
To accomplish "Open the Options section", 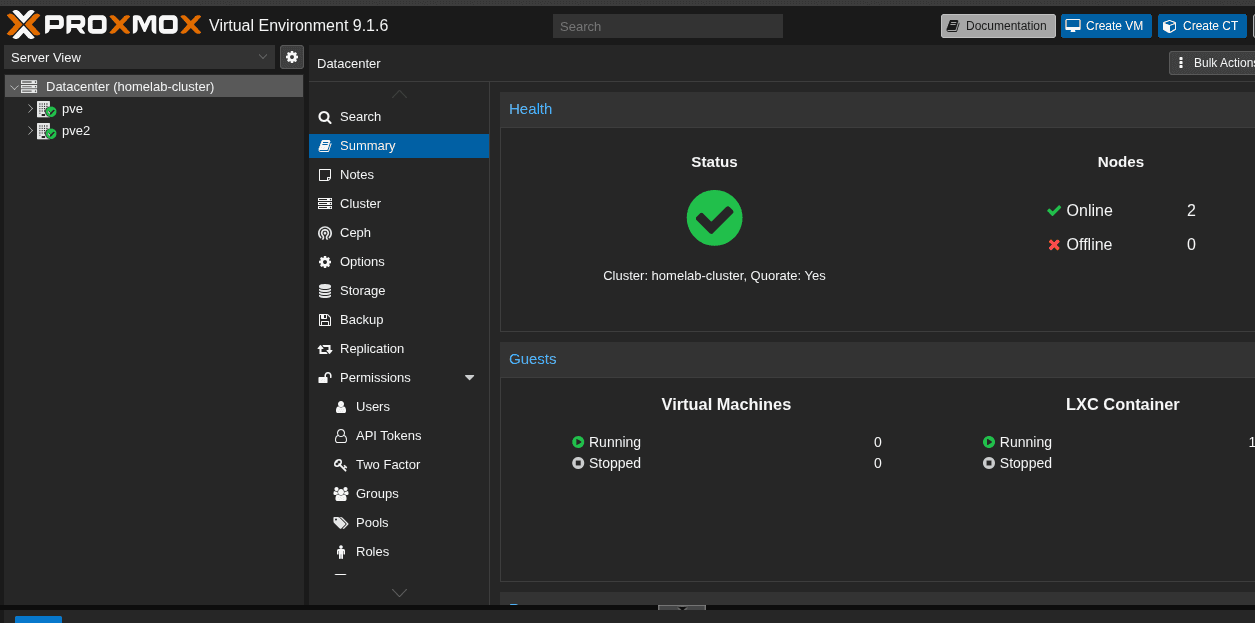I will pyautogui.click(x=362, y=261).
